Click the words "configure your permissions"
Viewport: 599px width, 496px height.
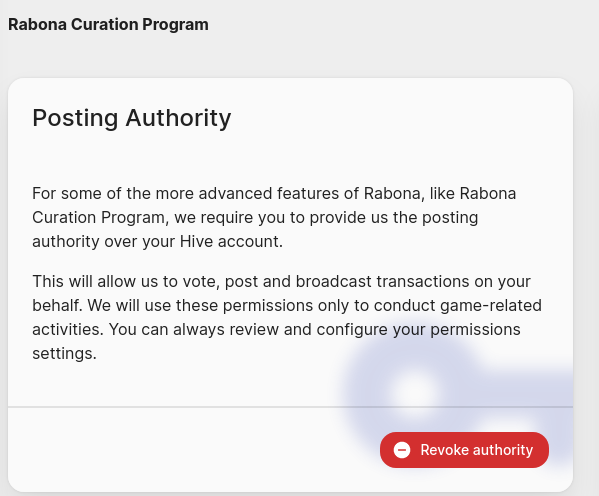(x=418, y=329)
